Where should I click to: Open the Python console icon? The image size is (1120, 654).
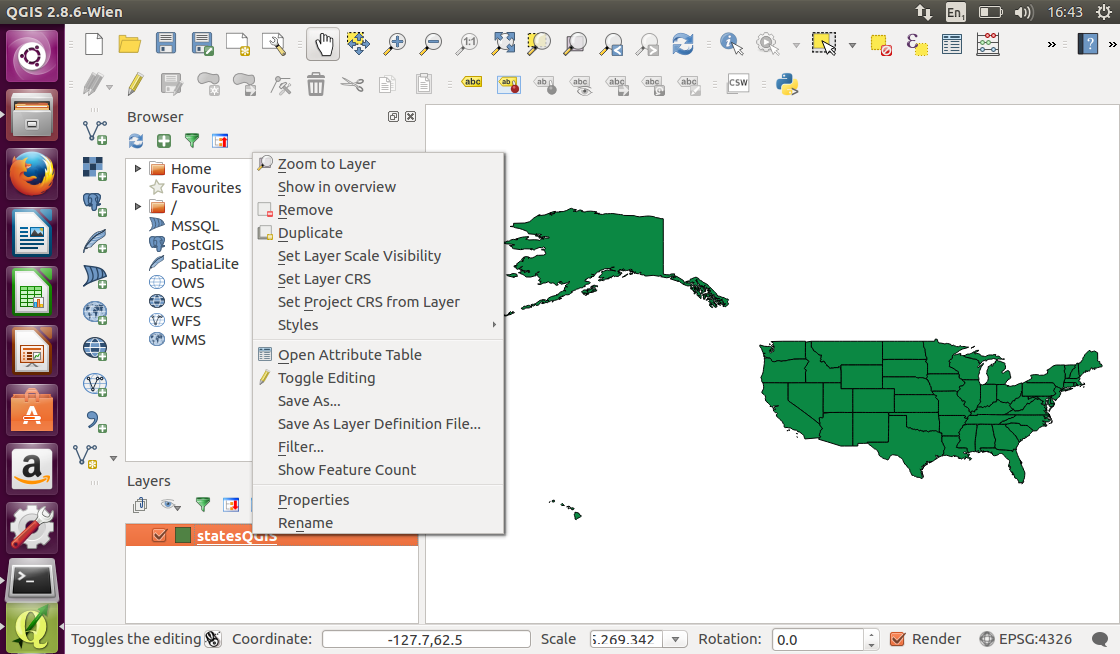(x=786, y=84)
